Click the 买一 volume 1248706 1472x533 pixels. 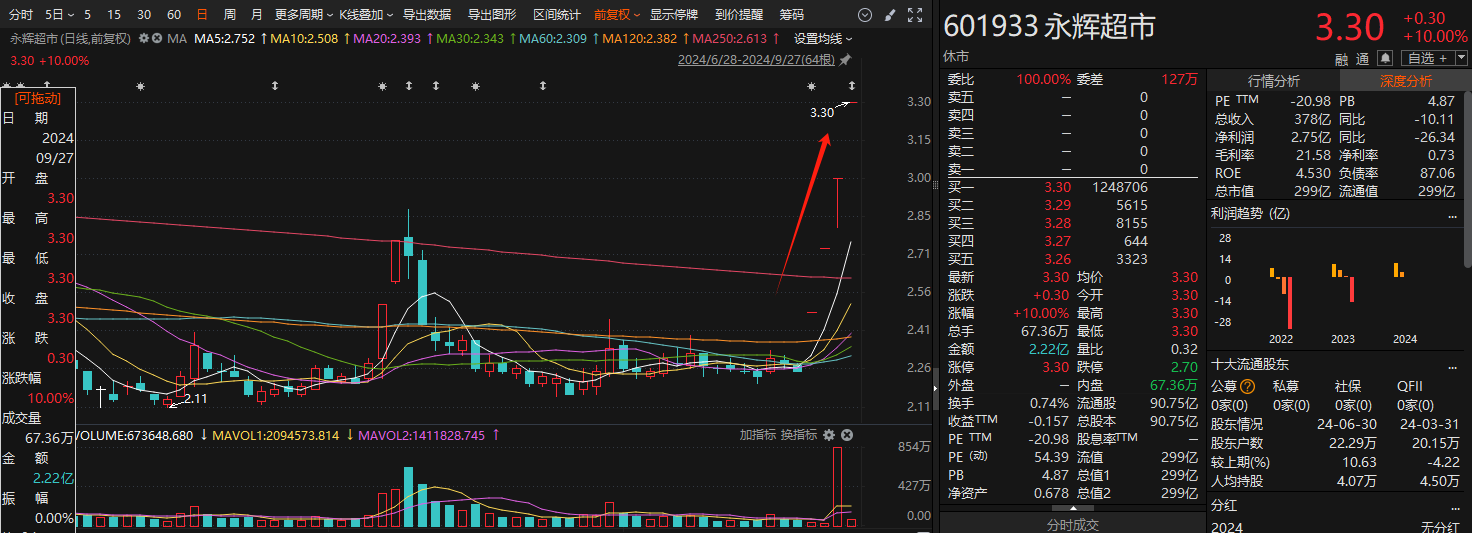[1120, 187]
